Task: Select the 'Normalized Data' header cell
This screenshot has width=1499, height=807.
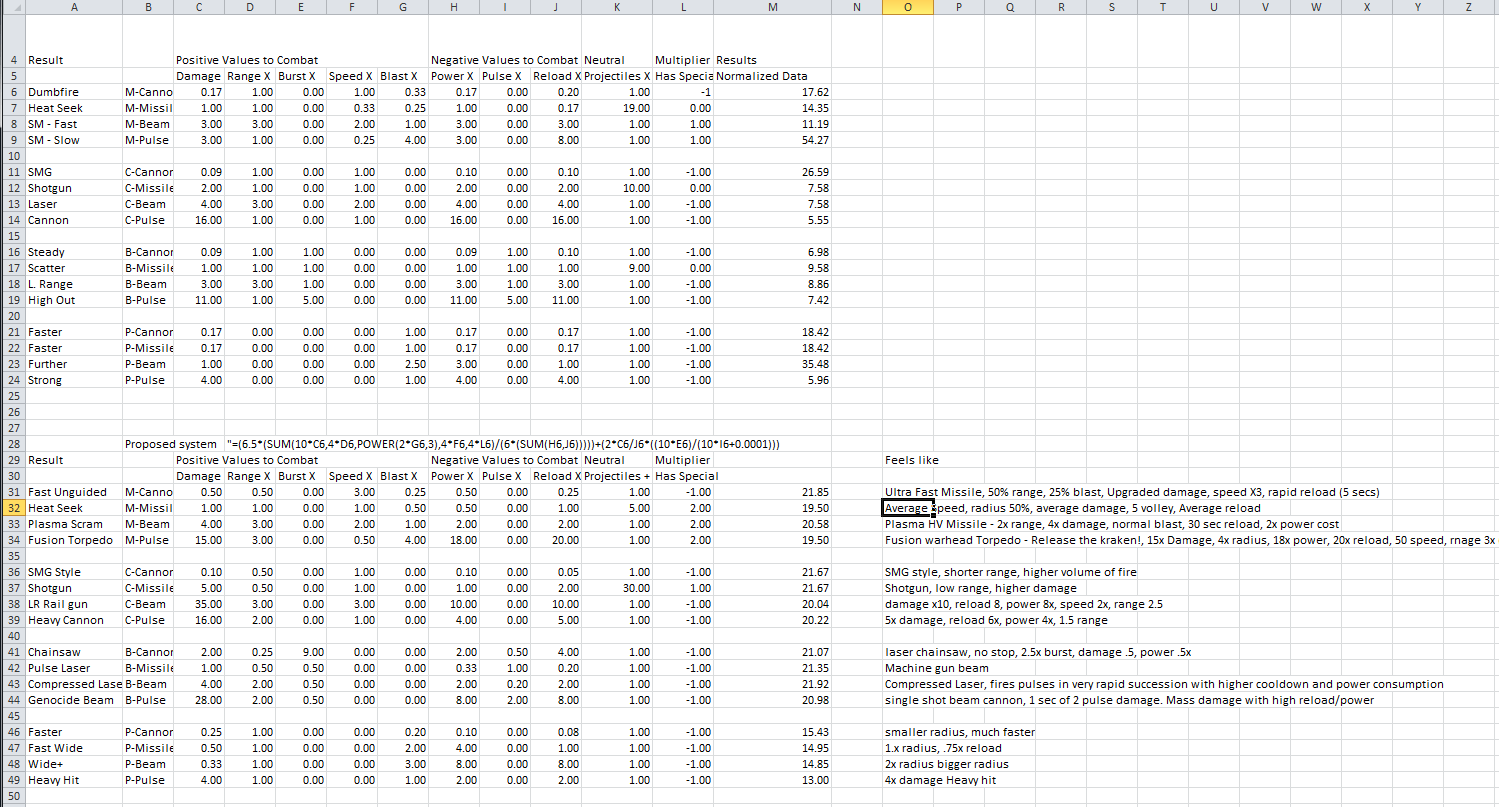Action: [762, 76]
